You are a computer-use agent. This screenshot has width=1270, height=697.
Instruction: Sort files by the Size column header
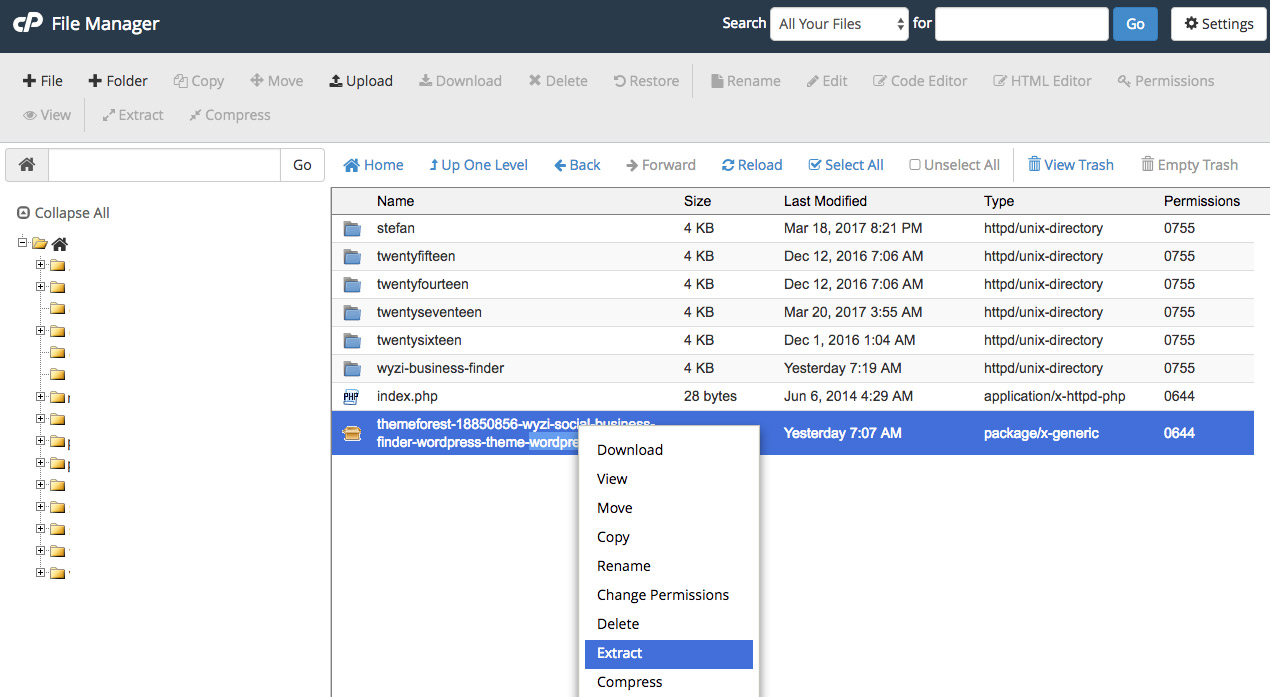pyautogui.click(x=697, y=201)
